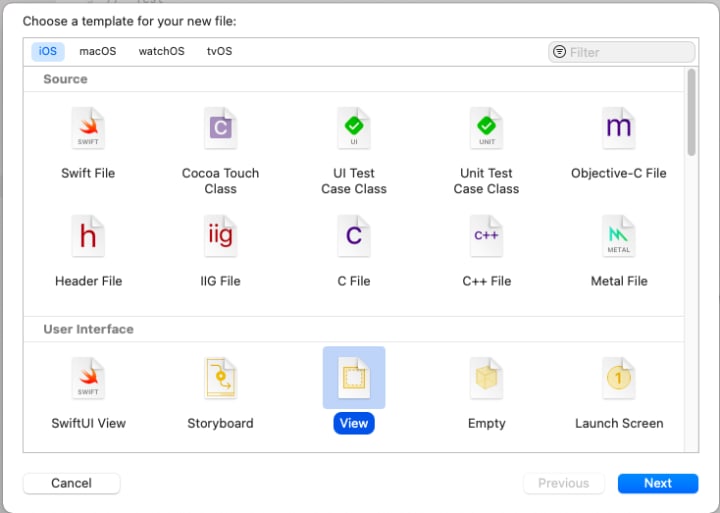Open the watchOS platform tab
This screenshot has width=720, height=513.
pos(162,51)
